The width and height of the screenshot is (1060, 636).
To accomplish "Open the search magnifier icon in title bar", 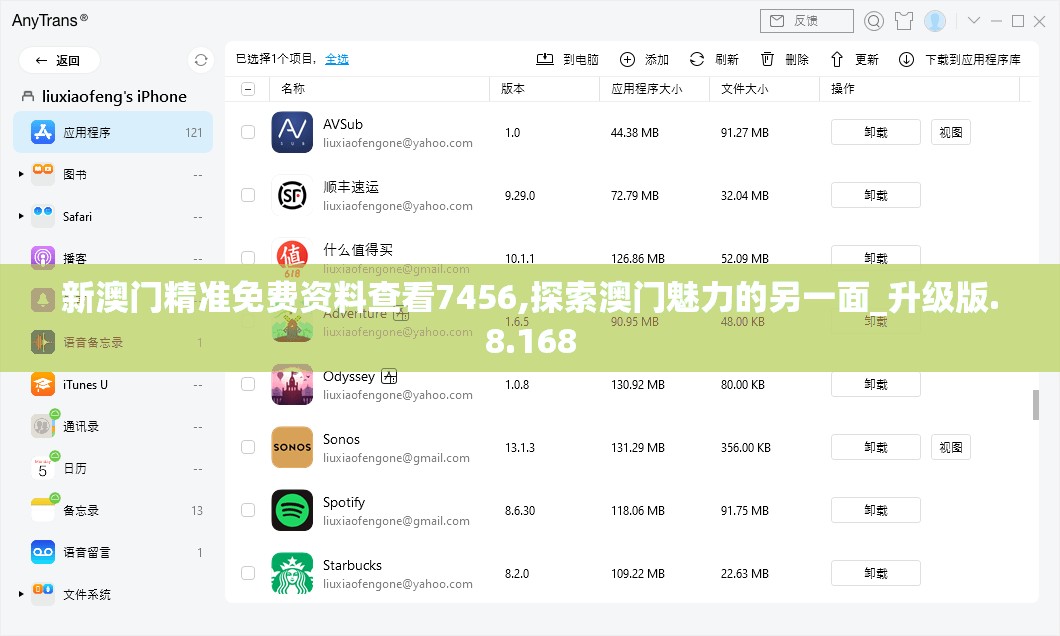I will pyautogui.click(x=873, y=21).
